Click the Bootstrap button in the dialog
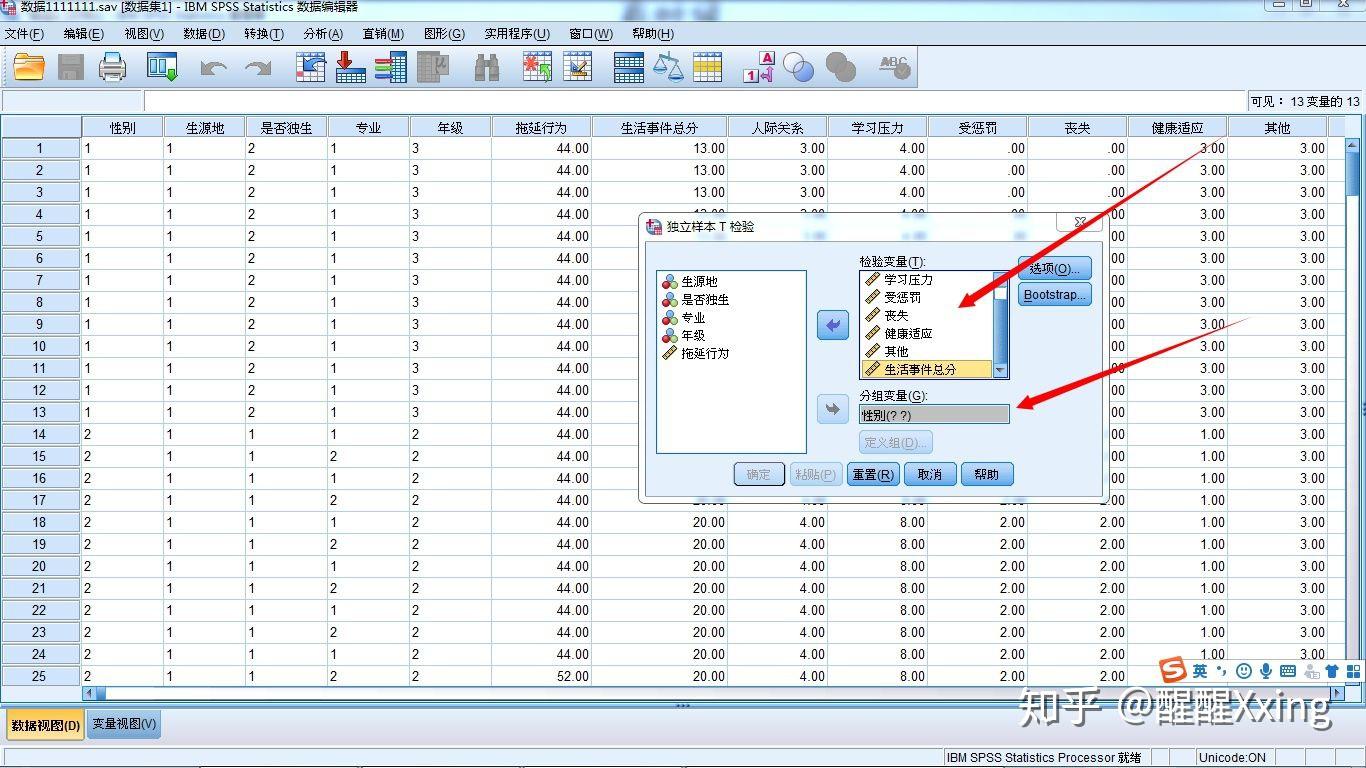The height and width of the screenshot is (768, 1366). pyautogui.click(x=1054, y=294)
